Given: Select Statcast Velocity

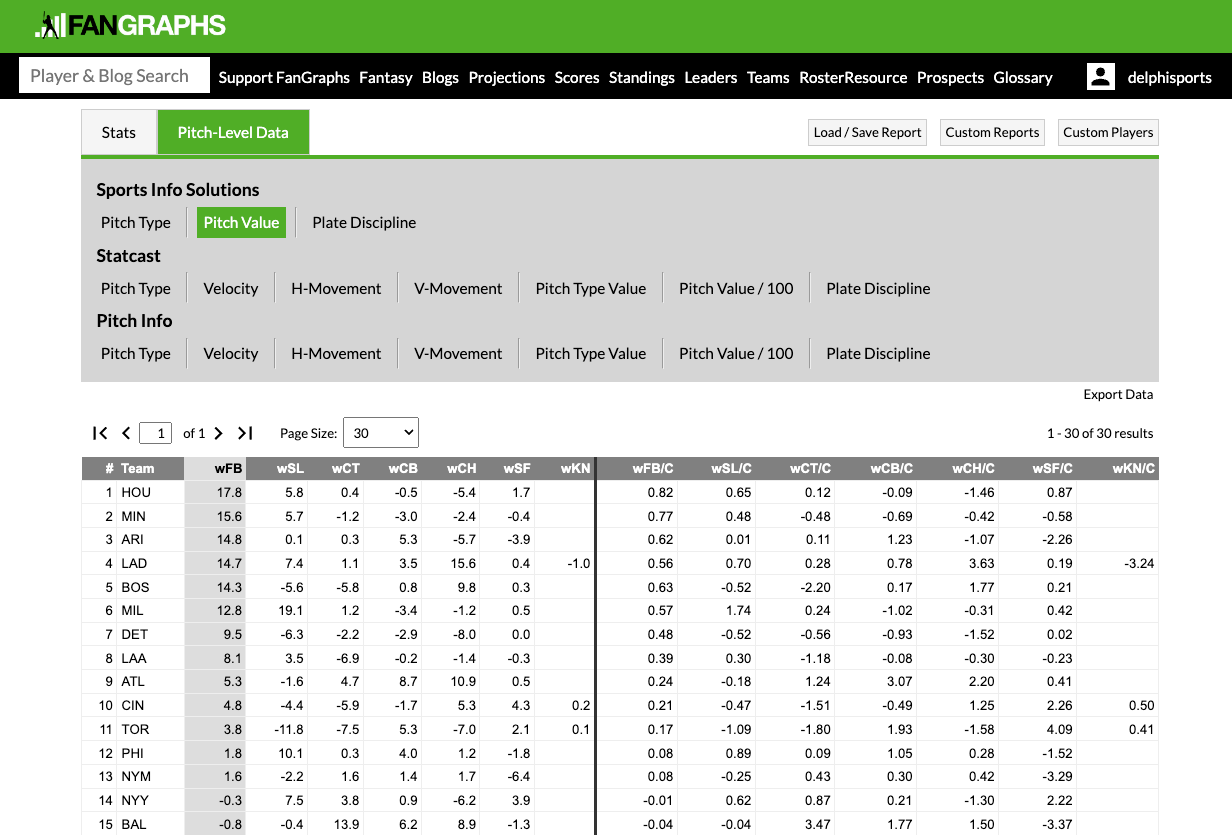Looking at the screenshot, I should (x=231, y=288).
